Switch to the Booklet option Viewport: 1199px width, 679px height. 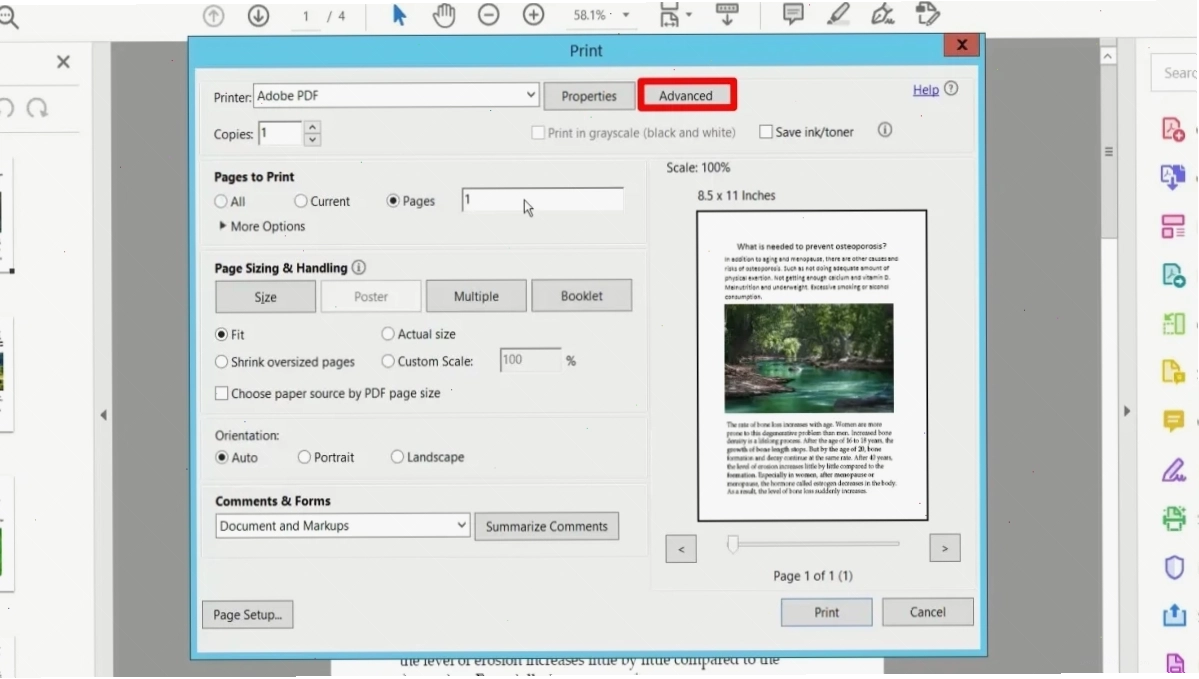pyautogui.click(x=581, y=295)
